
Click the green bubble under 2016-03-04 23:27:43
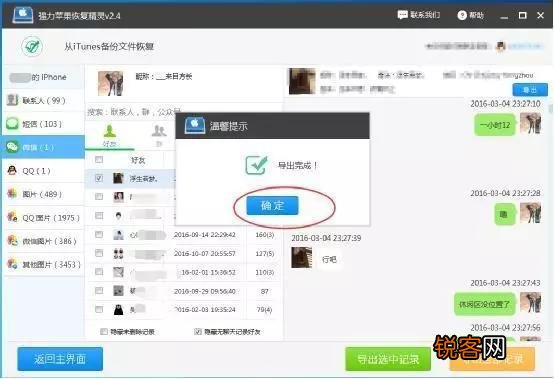[484, 303]
